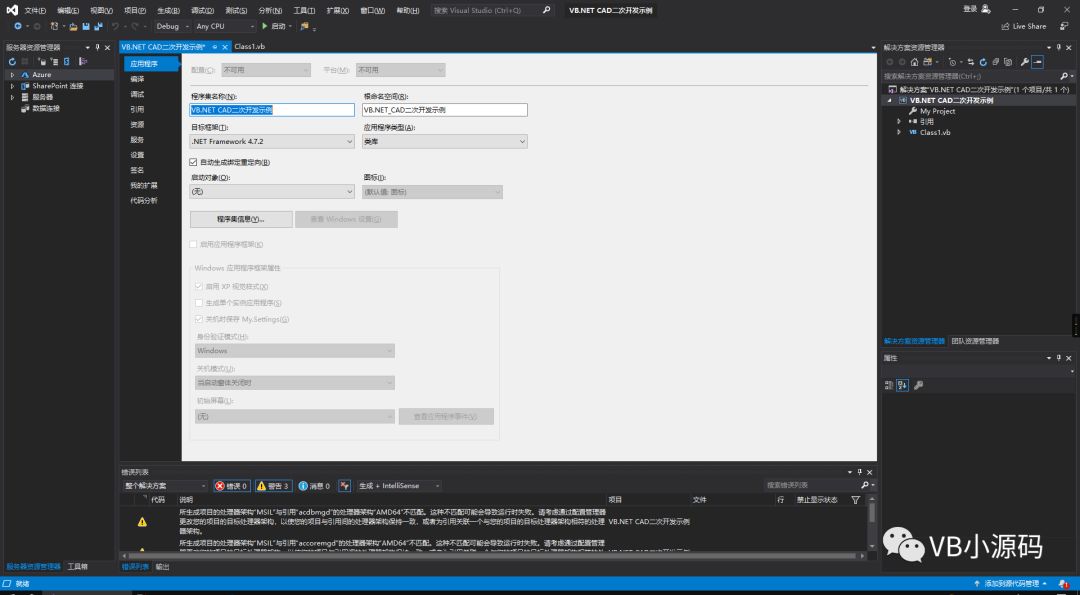Image resolution: width=1080 pixels, height=595 pixels.
Task: Switch to the 团队资源管理器 tab
Action: pos(975,341)
